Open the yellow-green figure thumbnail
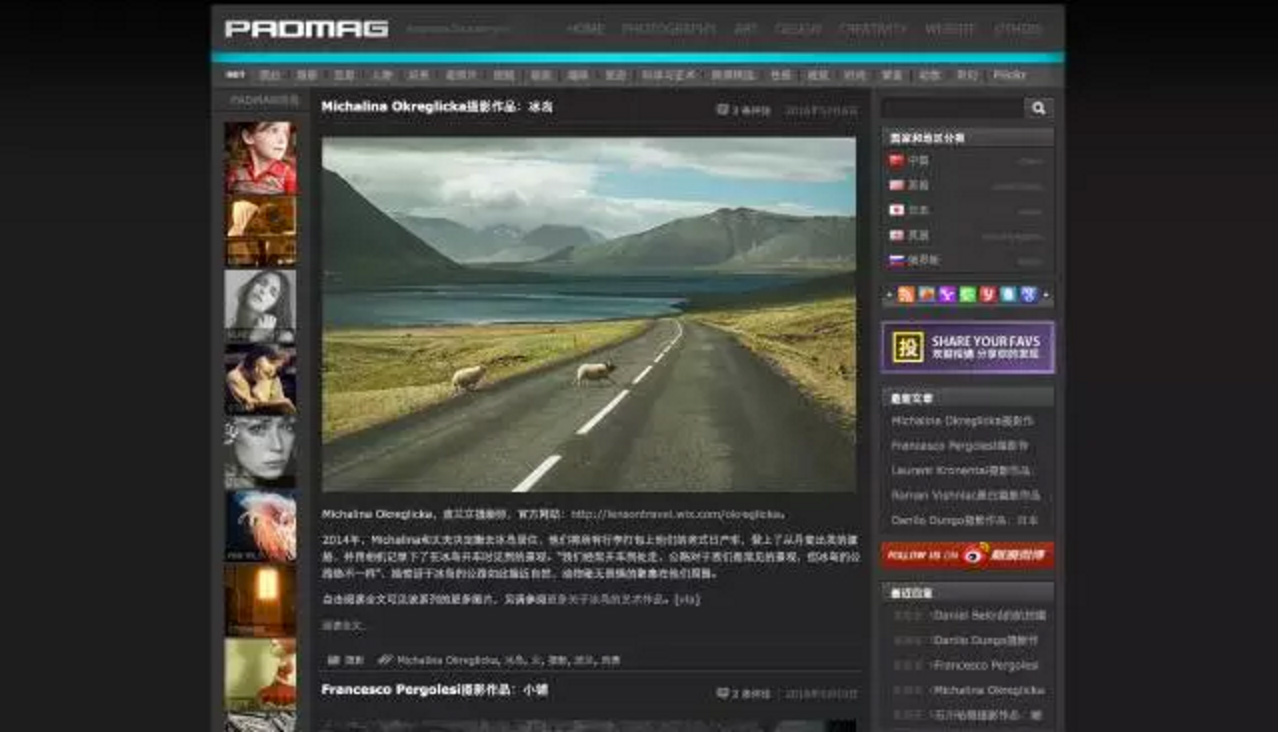This screenshot has height=732, width=1282. (x=260, y=674)
